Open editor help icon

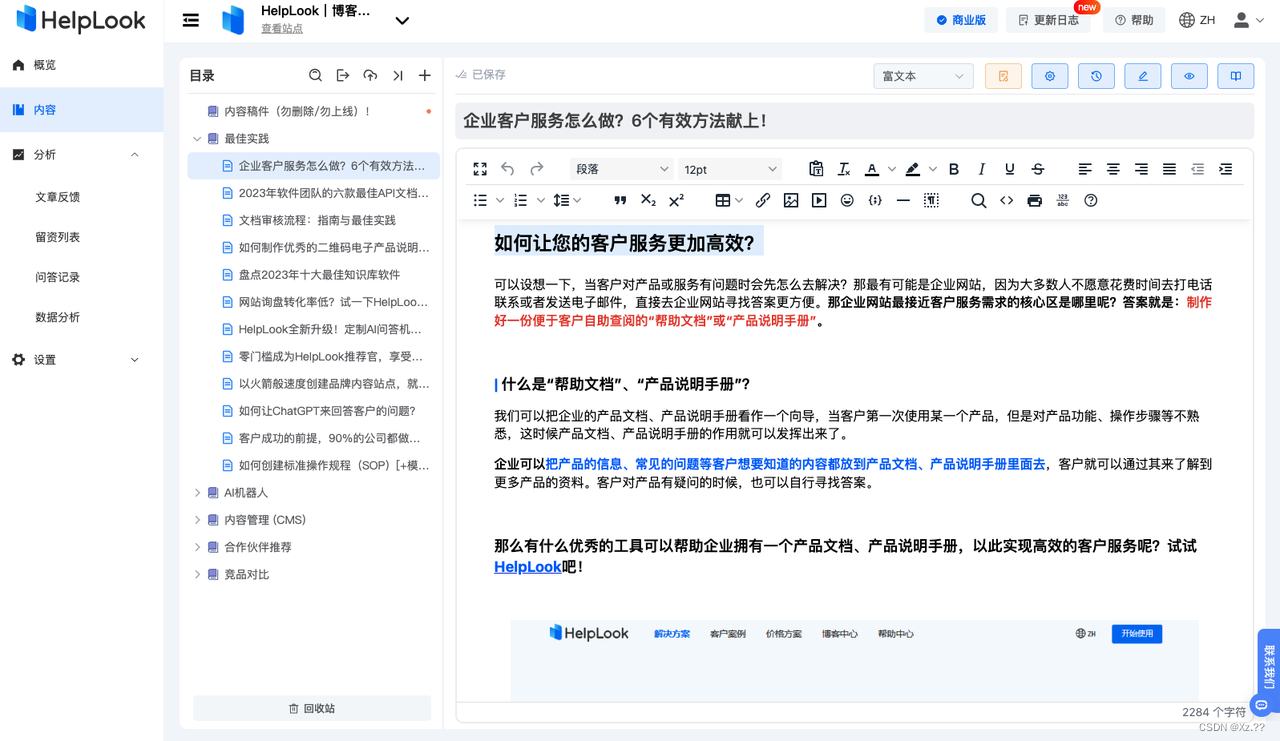[1091, 201]
